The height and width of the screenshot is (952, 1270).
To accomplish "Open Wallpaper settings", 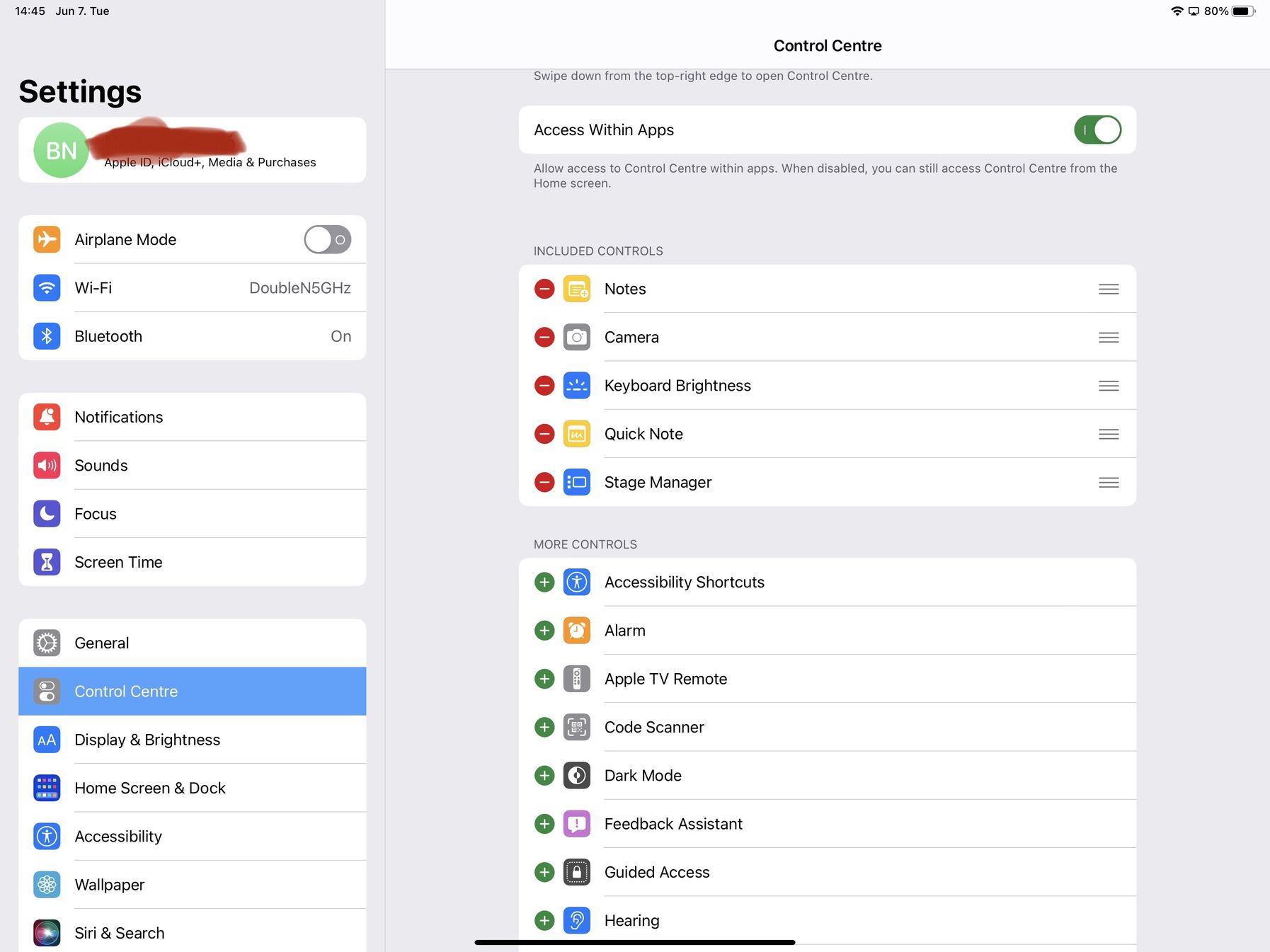I will point(193,885).
